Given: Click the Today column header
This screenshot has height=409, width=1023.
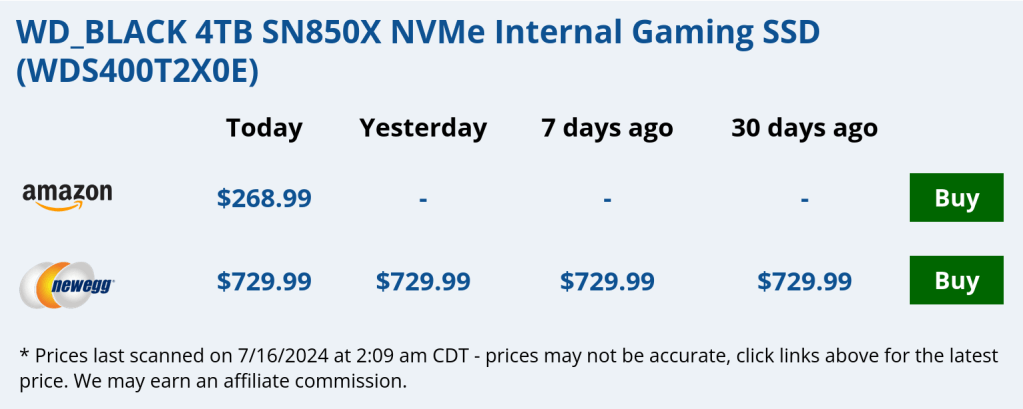Looking at the screenshot, I should [x=264, y=128].
